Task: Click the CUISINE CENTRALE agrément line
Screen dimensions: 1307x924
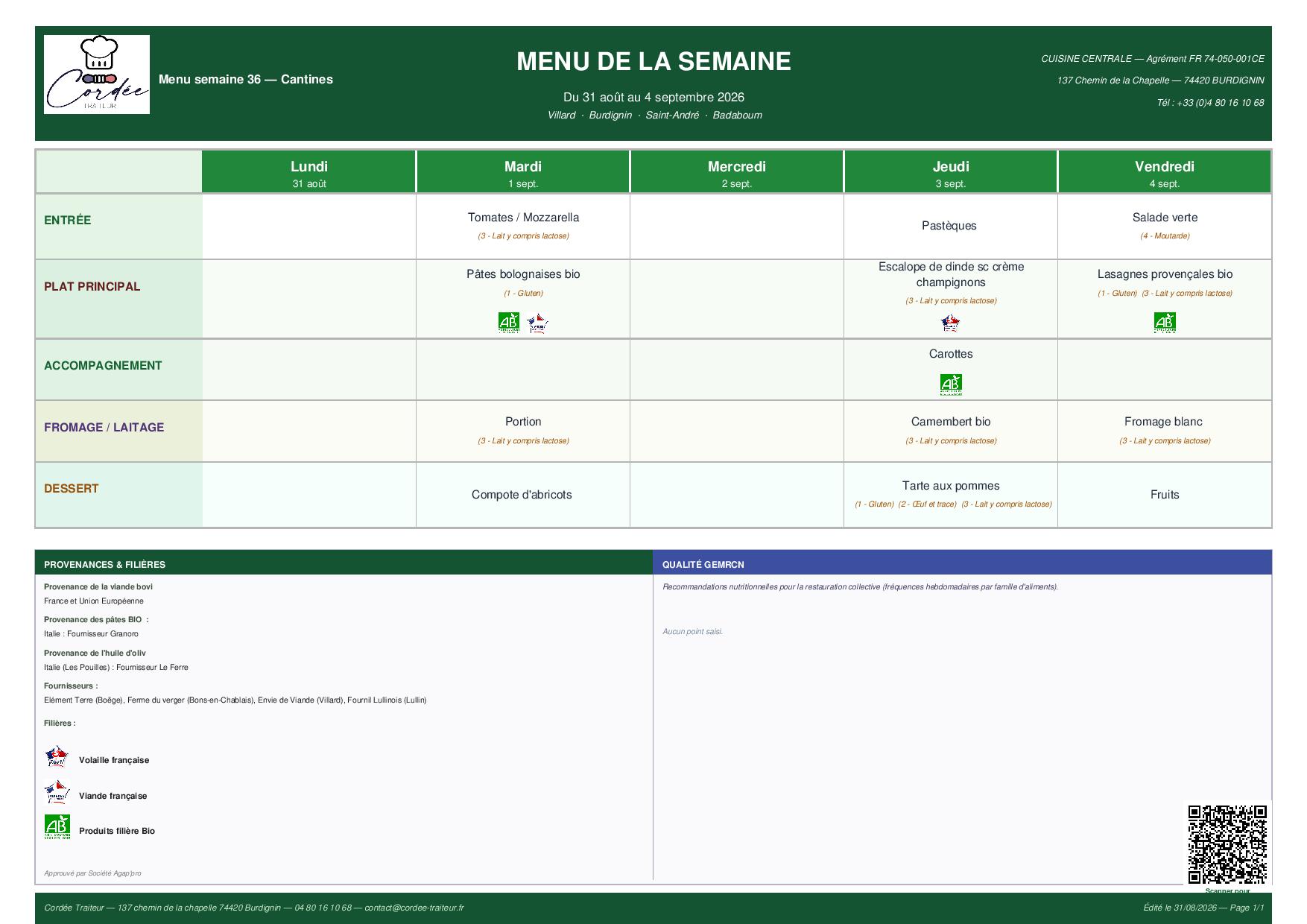Action: pos(1153,59)
